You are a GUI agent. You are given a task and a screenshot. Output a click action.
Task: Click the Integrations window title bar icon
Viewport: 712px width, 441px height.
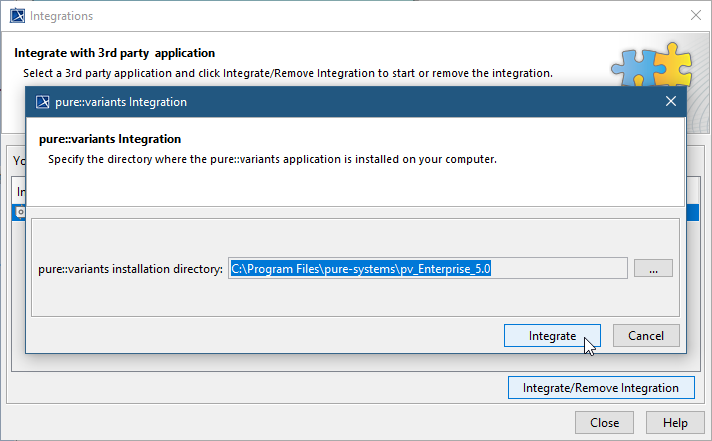(15, 16)
